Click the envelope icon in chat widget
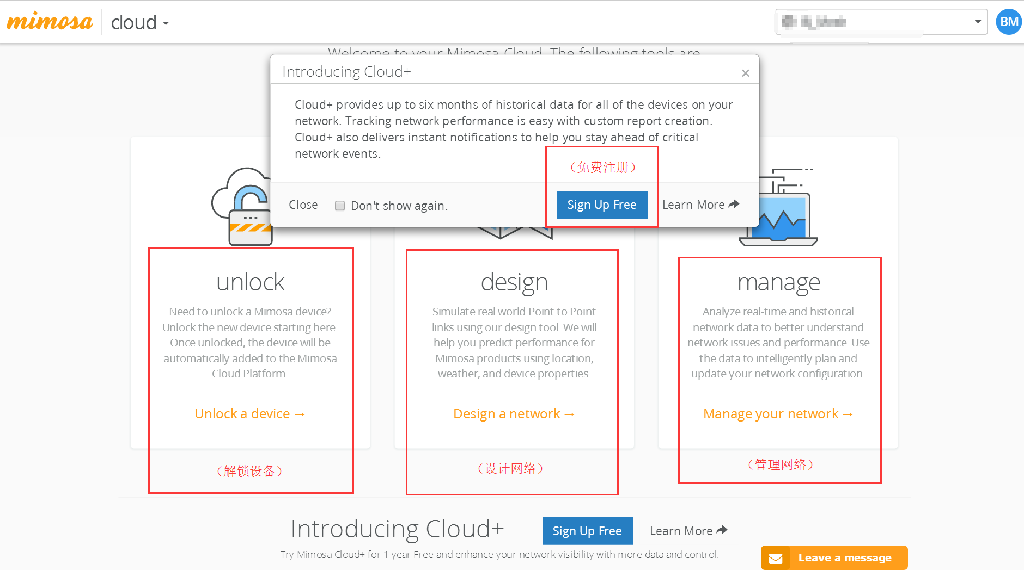Image resolution: width=1024 pixels, height=570 pixels. [775, 558]
